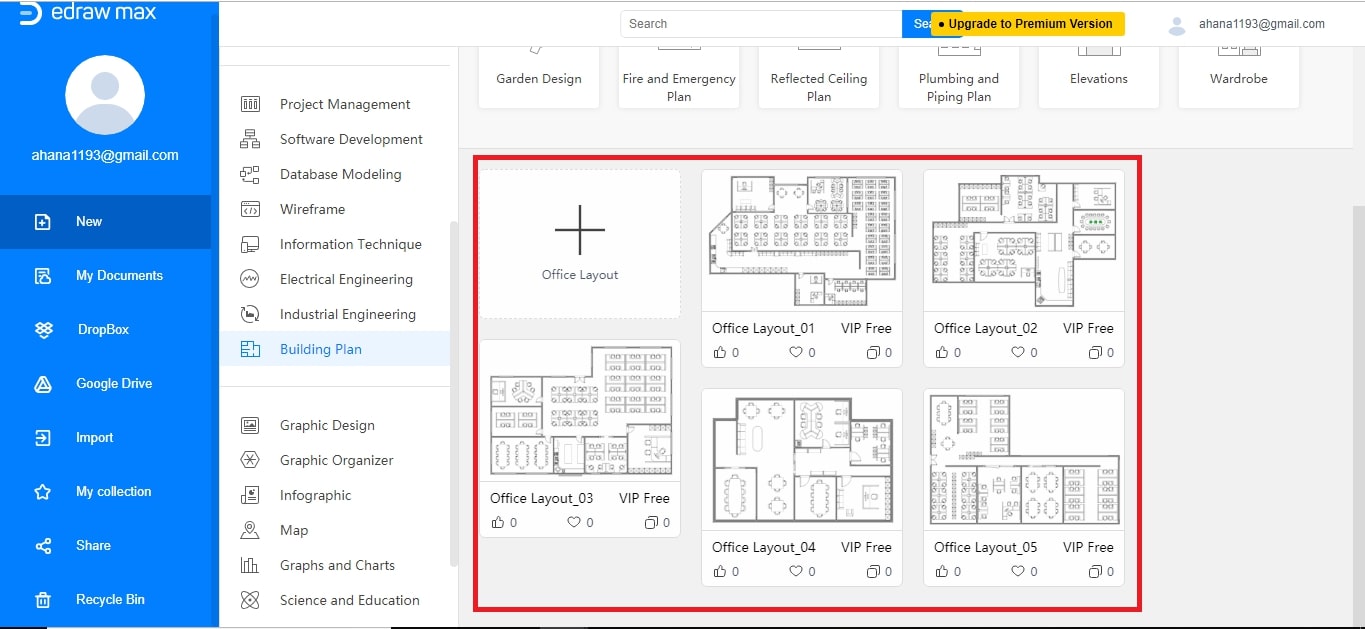
Task: Click the Database Modeling icon
Action: (249, 174)
